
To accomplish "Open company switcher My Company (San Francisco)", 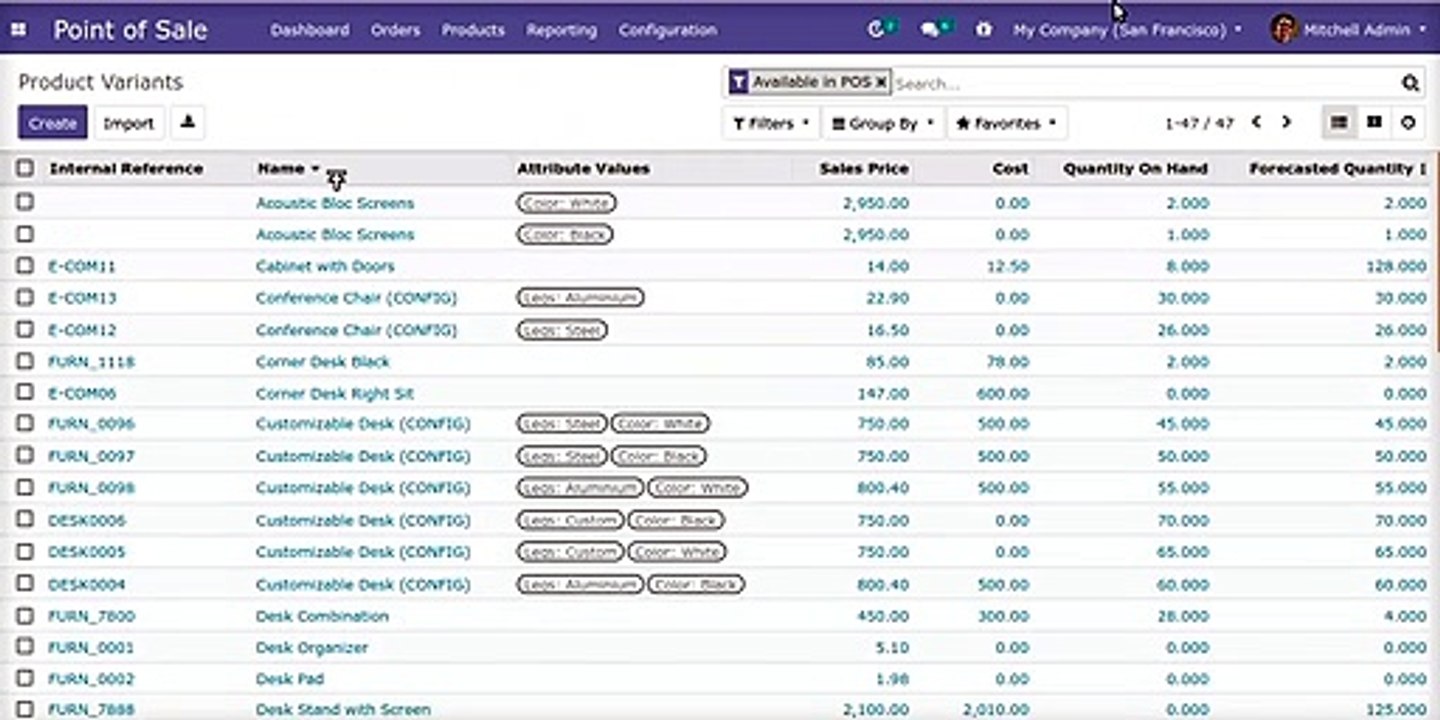I will [1127, 30].
